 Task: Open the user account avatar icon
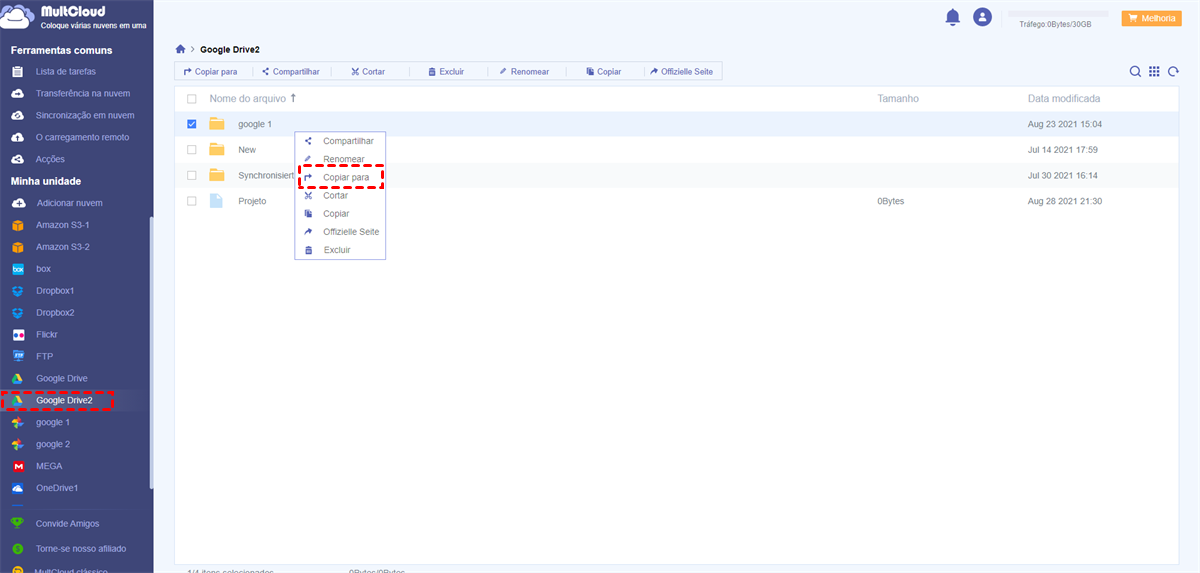point(983,17)
